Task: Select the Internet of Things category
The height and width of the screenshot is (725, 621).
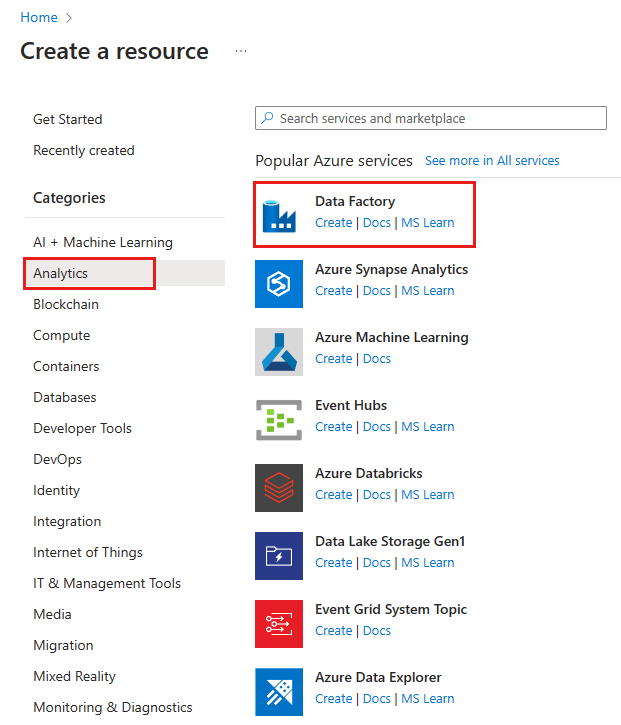Action: coord(88,552)
